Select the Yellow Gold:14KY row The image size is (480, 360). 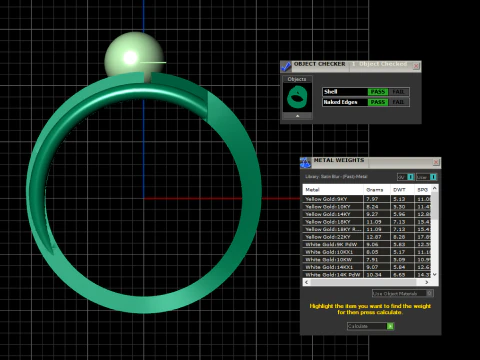tap(367, 214)
